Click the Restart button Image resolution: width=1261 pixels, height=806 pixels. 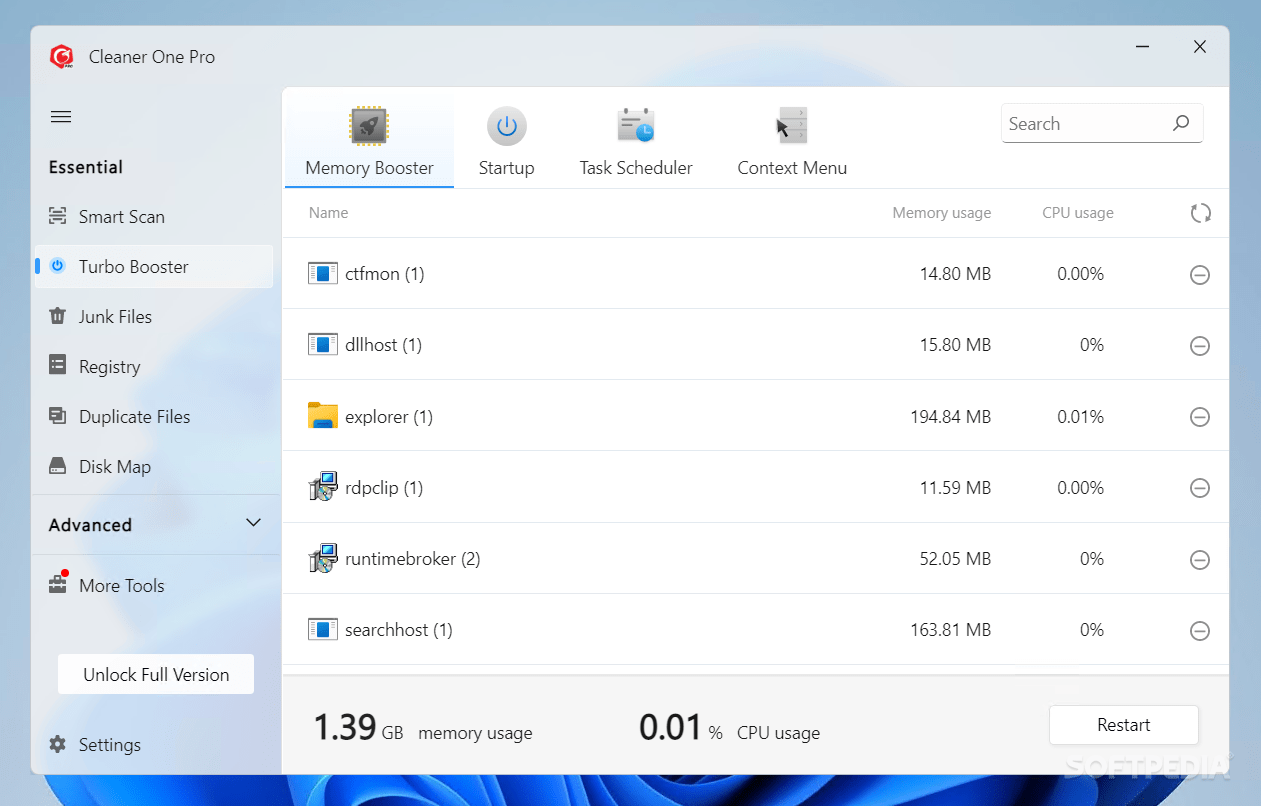pyautogui.click(x=1124, y=725)
